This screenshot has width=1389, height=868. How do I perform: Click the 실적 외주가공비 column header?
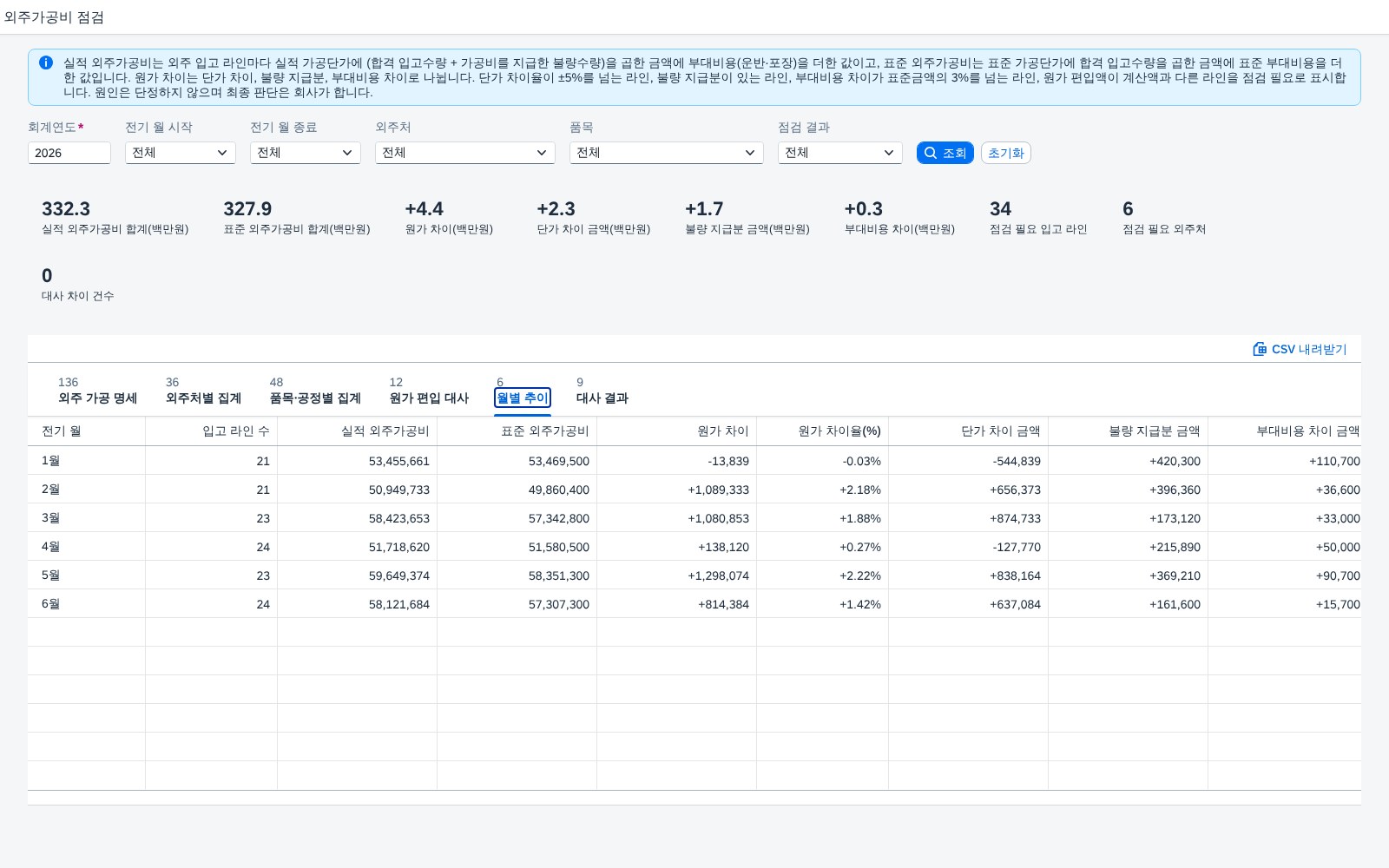point(358,431)
